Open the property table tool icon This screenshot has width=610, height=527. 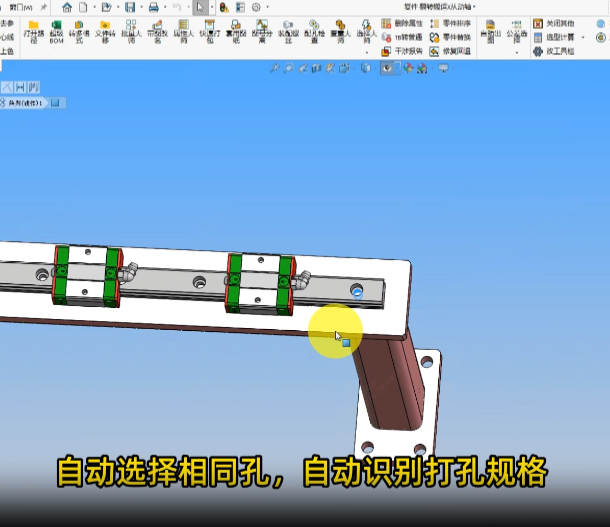click(183, 31)
